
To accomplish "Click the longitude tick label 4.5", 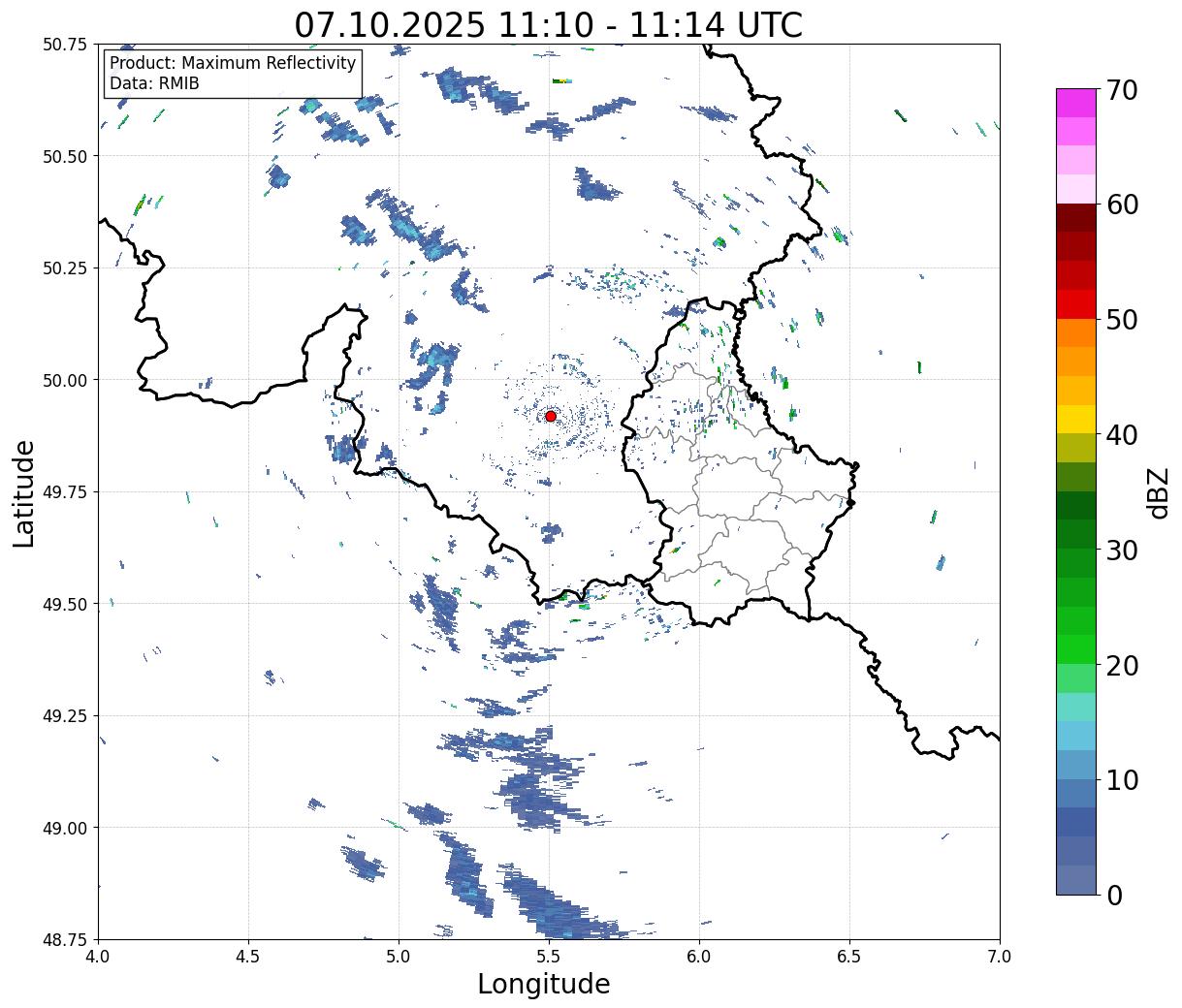I will click(248, 956).
